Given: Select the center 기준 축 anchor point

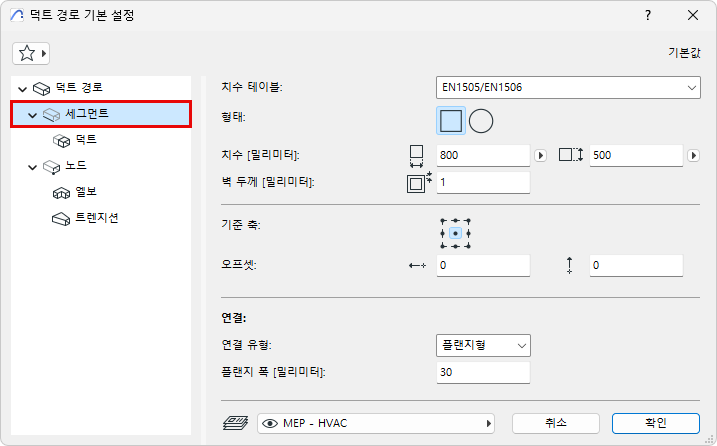Looking at the screenshot, I should point(455,233).
